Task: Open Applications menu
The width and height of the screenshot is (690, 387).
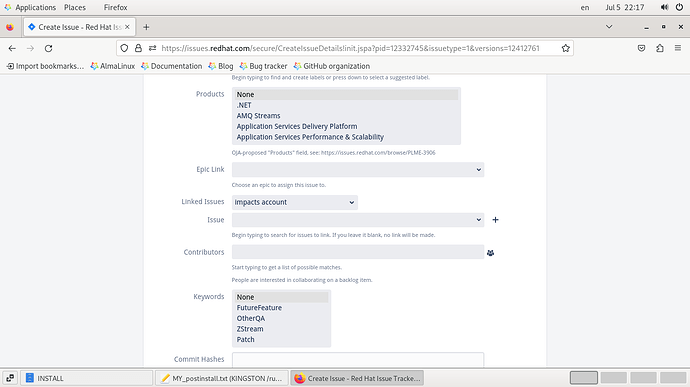Action: coord(30,7)
